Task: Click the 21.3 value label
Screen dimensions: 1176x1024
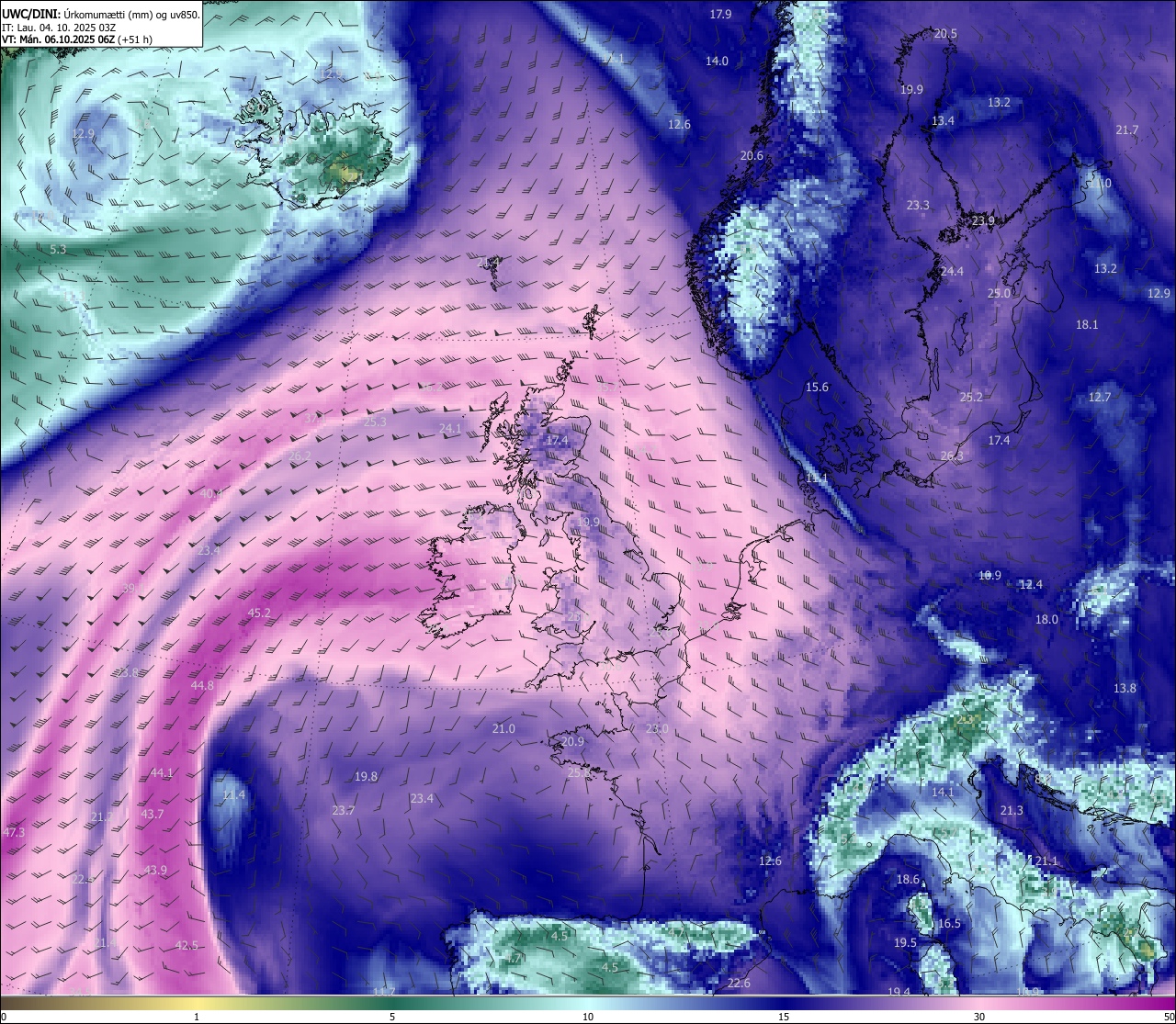Action: [x=1012, y=811]
